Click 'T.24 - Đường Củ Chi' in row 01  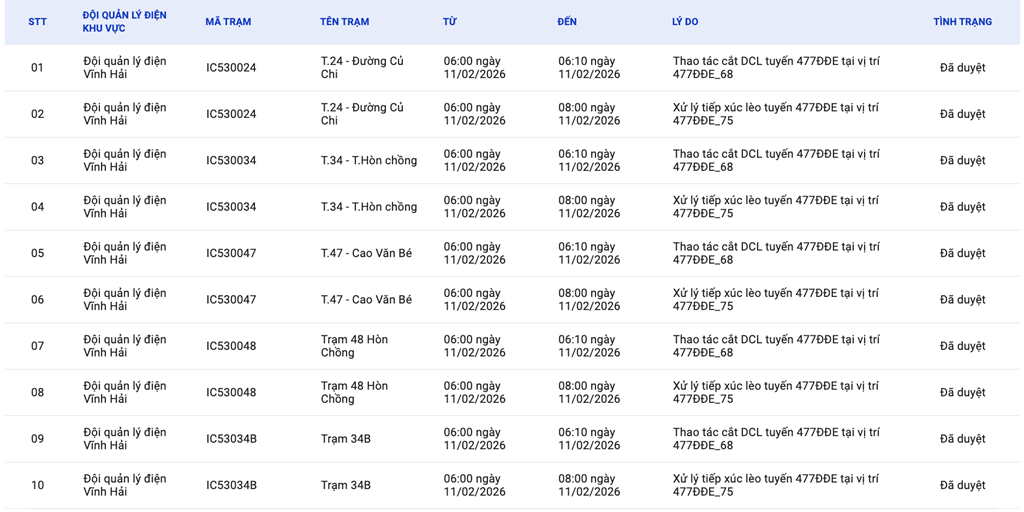tap(361, 68)
